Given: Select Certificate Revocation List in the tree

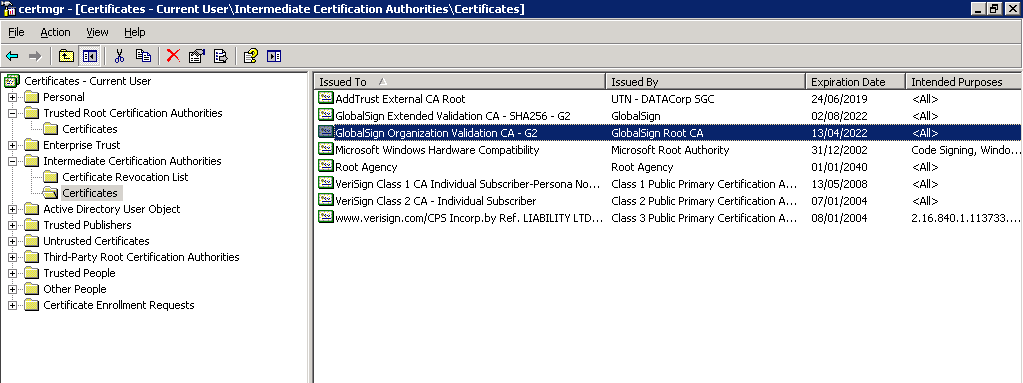Looking at the screenshot, I should point(125,177).
